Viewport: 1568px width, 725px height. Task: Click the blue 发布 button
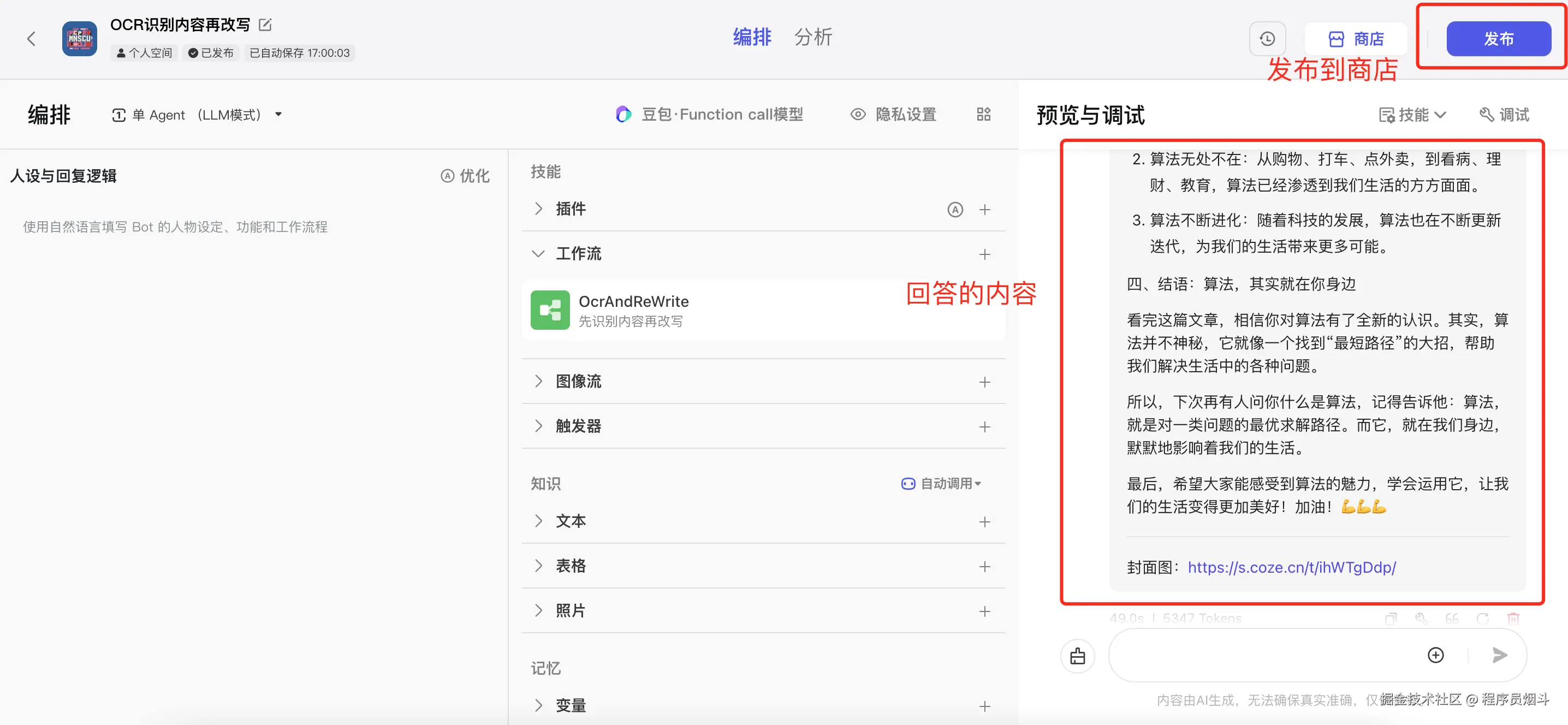(1498, 39)
